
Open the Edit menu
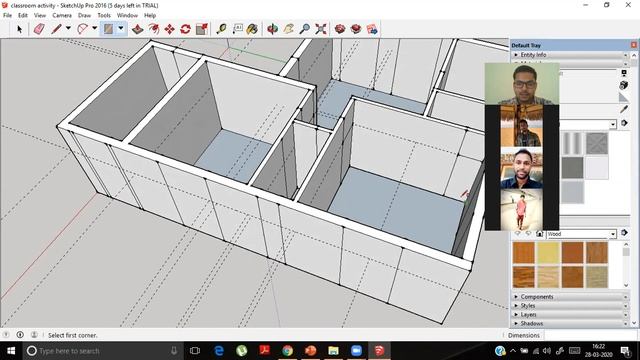coord(23,15)
